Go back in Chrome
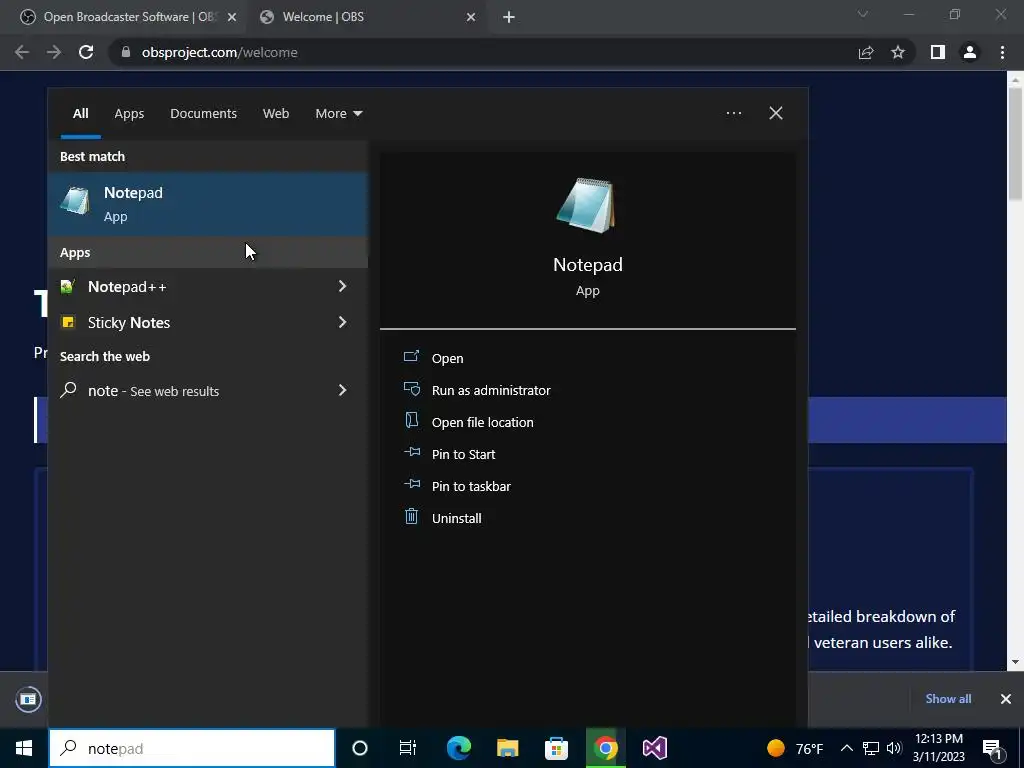This screenshot has height=768, width=1024. pos(22,52)
